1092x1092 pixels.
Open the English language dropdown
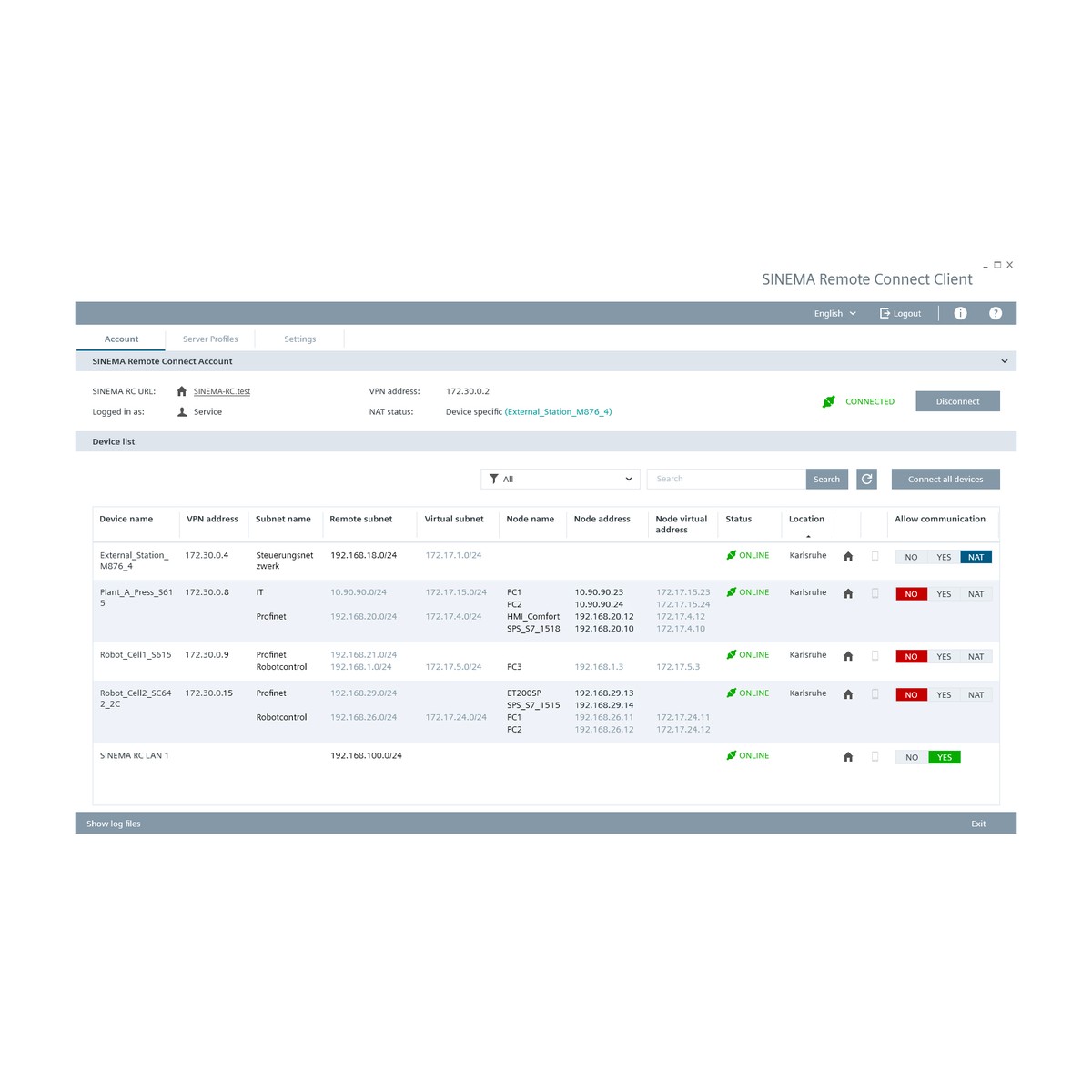click(835, 313)
